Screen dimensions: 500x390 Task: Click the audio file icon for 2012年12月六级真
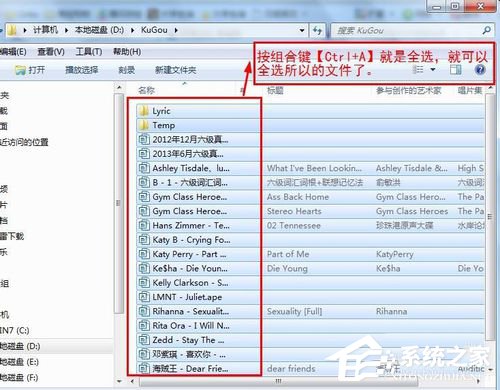tap(144, 139)
